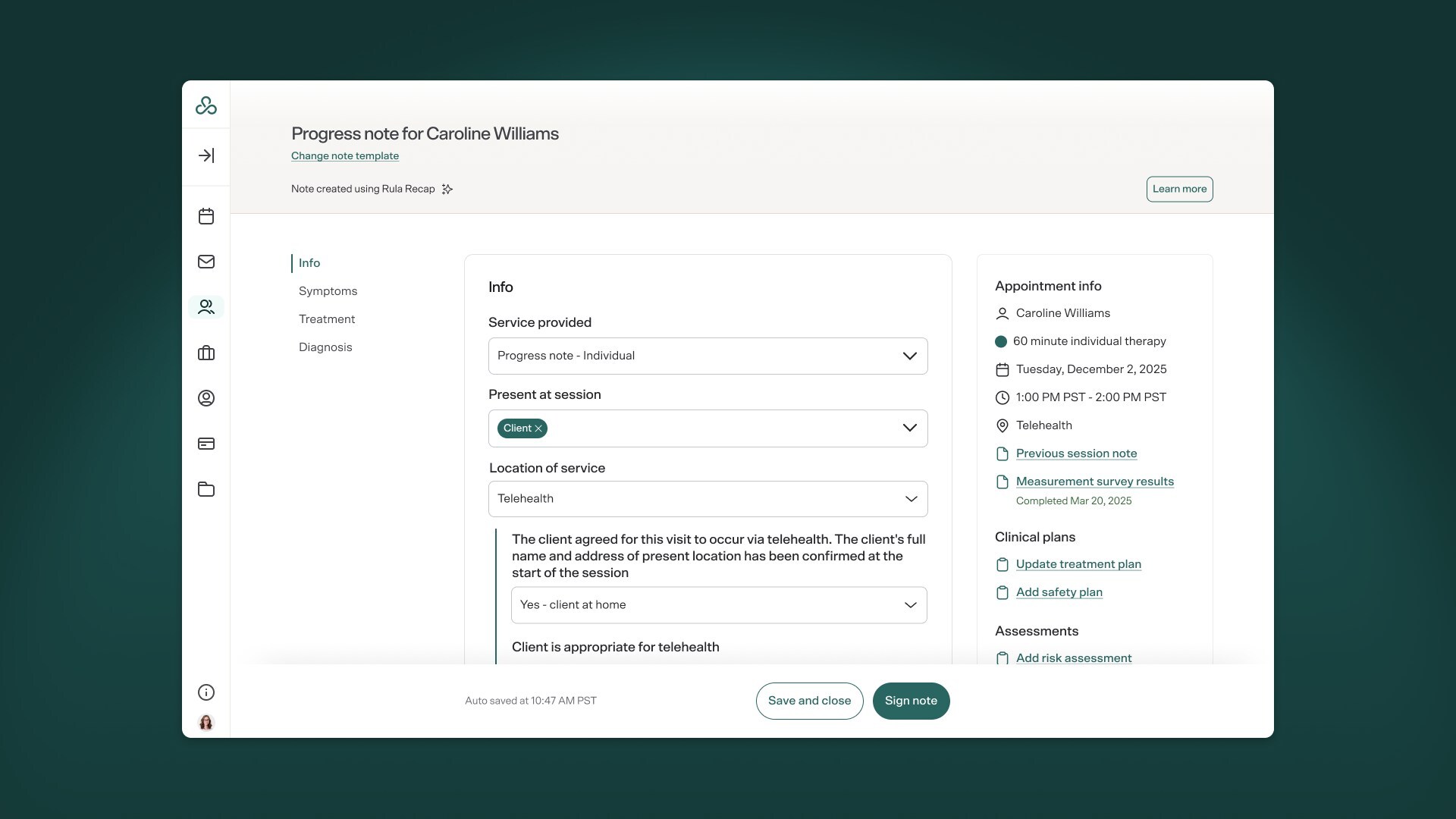The width and height of the screenshot is (1456, 819).
Task: Click the Sign note button
Action: coord(911,701)
